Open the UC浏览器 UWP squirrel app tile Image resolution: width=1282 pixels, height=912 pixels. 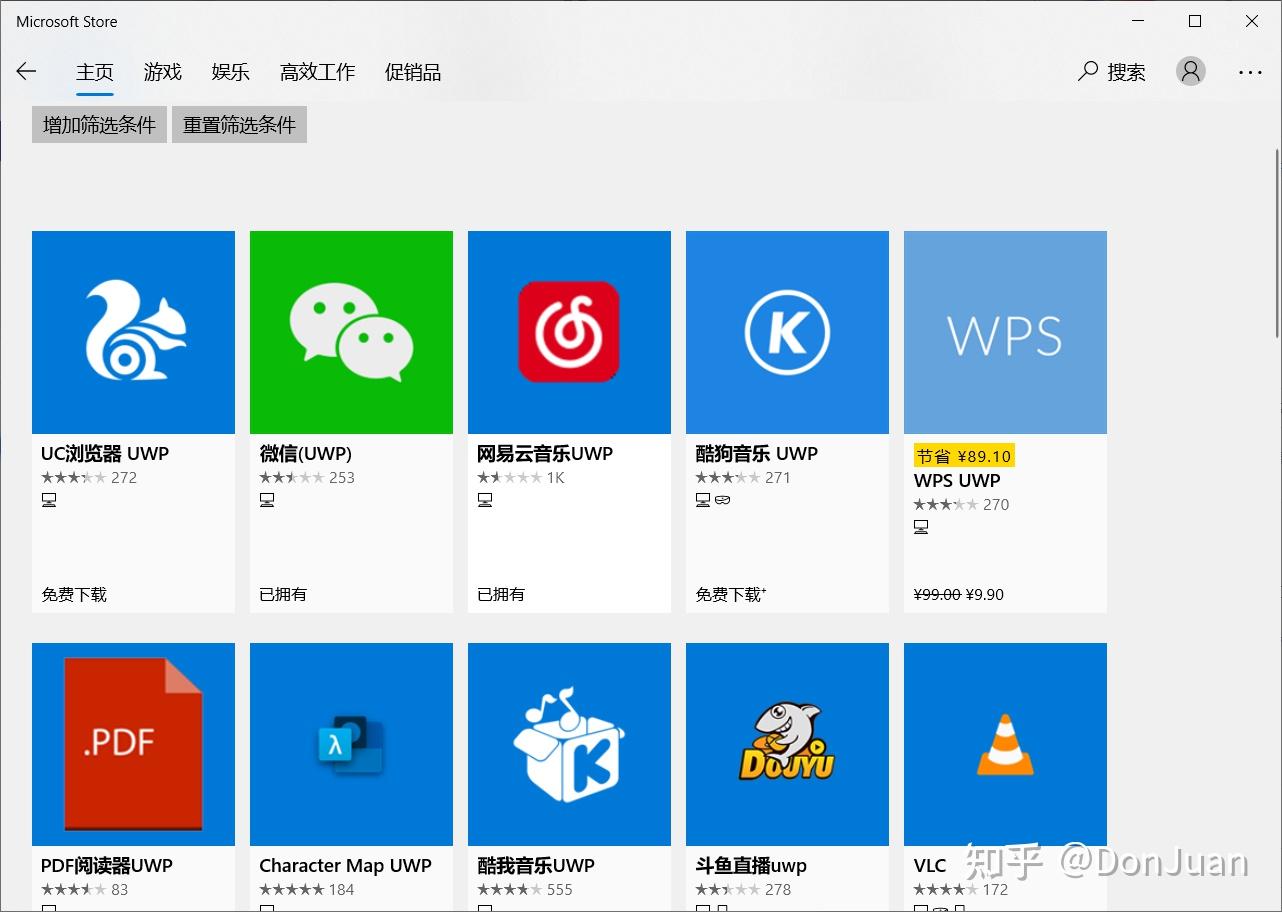click(133, 332)
